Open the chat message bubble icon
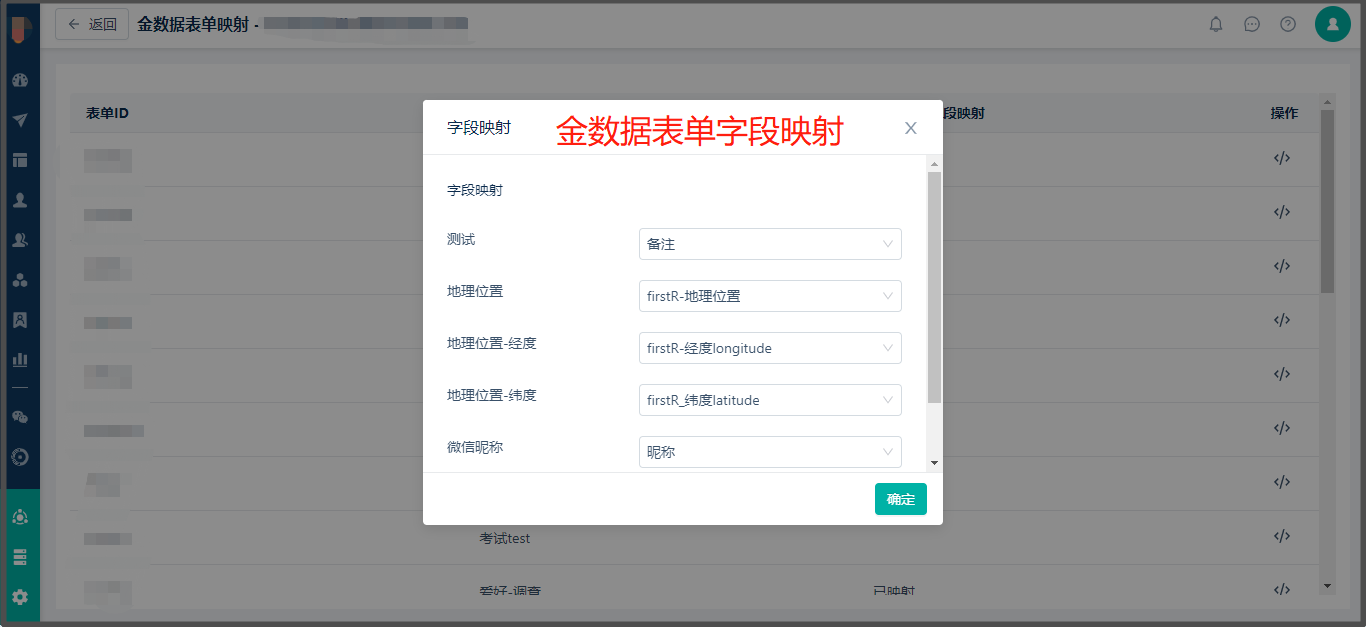The width and height of the screenshot is (1366, 627). pyautogui.click(x=1252, y=24)
